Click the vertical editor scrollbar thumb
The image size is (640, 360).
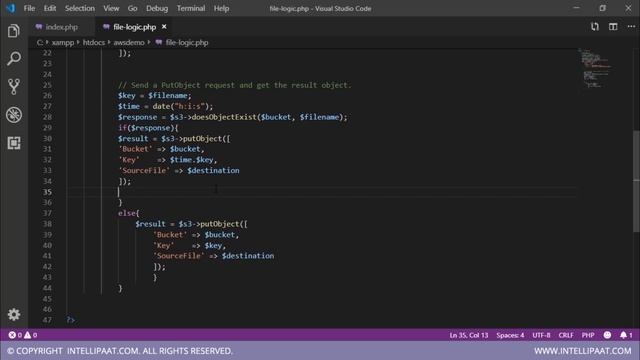(636, 181)
